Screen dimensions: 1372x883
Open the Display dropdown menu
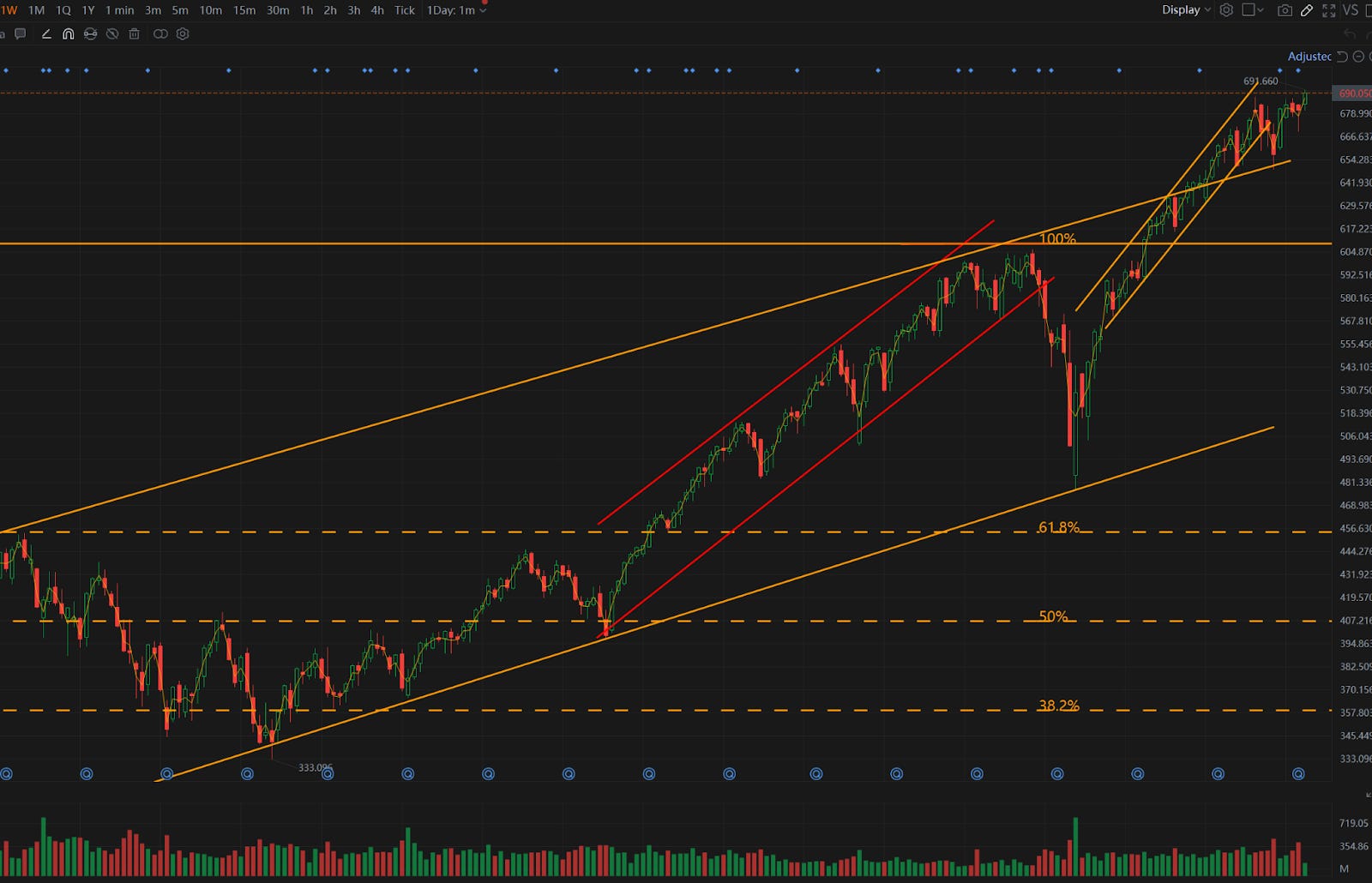point(1184,10)
